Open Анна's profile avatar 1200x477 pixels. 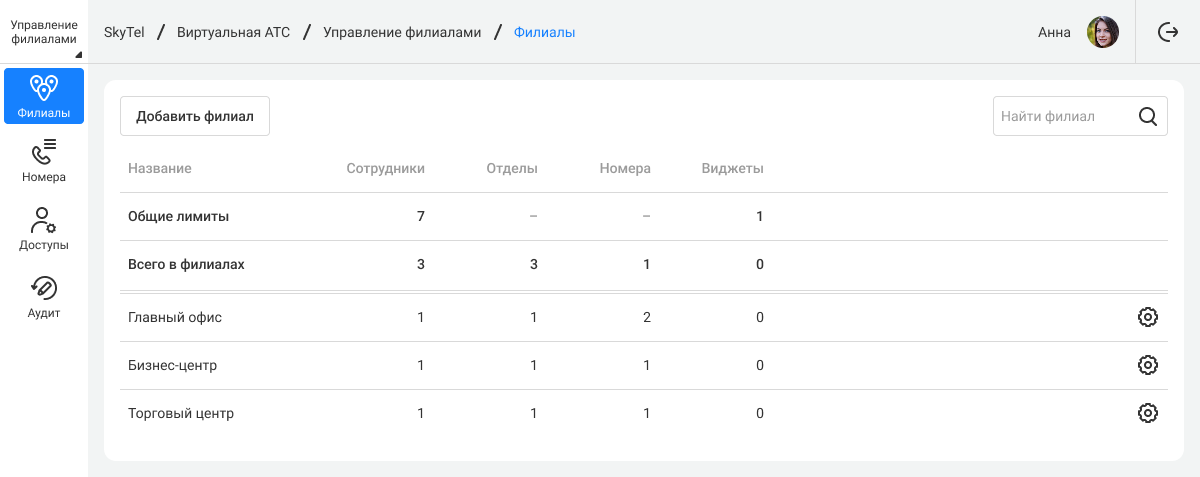point(1103,32)
